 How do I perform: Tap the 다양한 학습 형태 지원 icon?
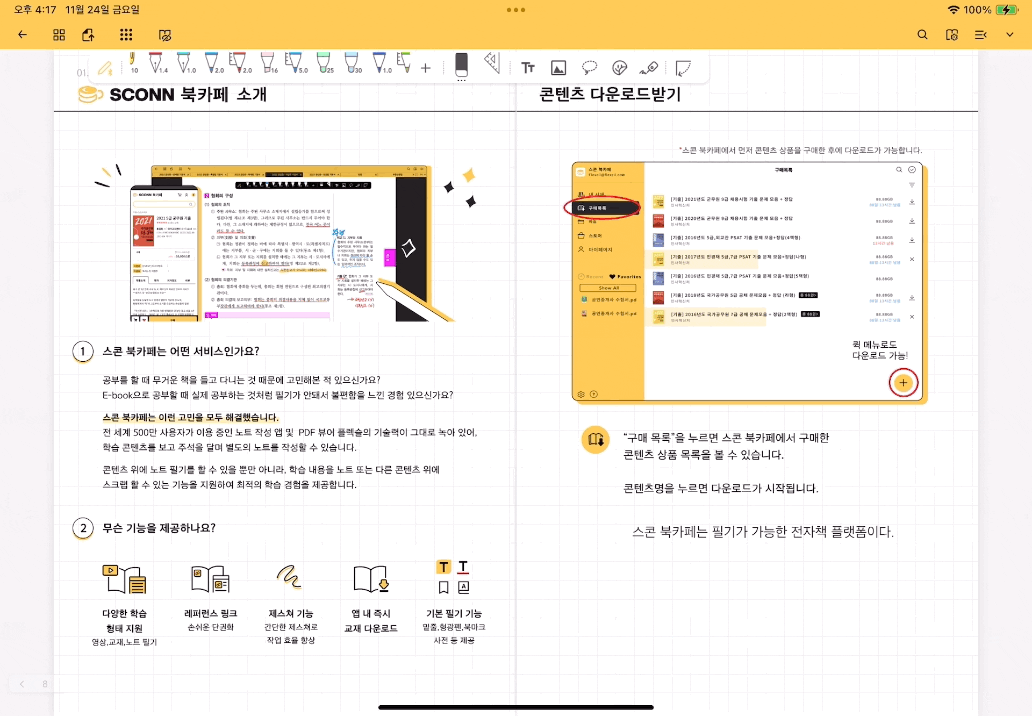click(124, 579)
